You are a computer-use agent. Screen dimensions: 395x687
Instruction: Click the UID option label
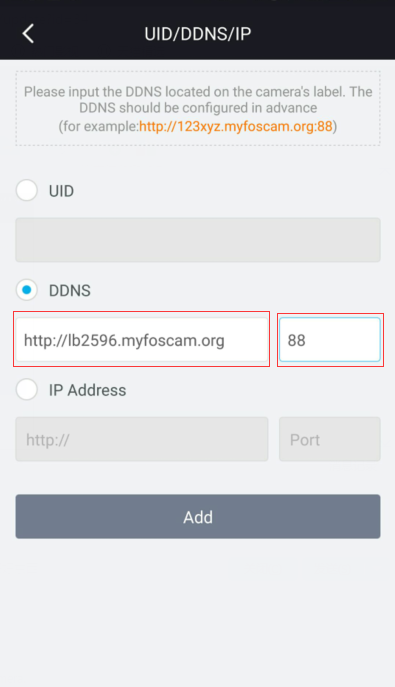pos(61,191)
